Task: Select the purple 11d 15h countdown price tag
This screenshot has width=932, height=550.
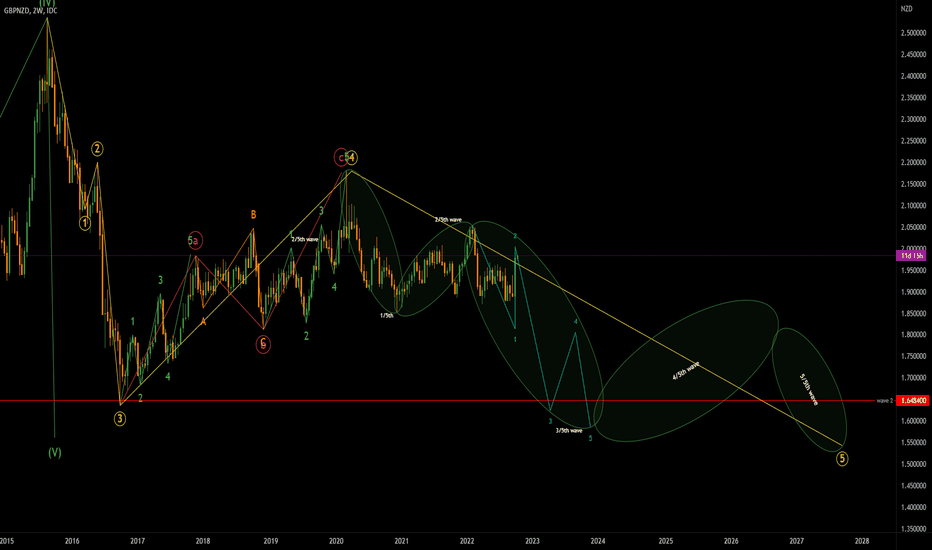Action: point(911,256)
